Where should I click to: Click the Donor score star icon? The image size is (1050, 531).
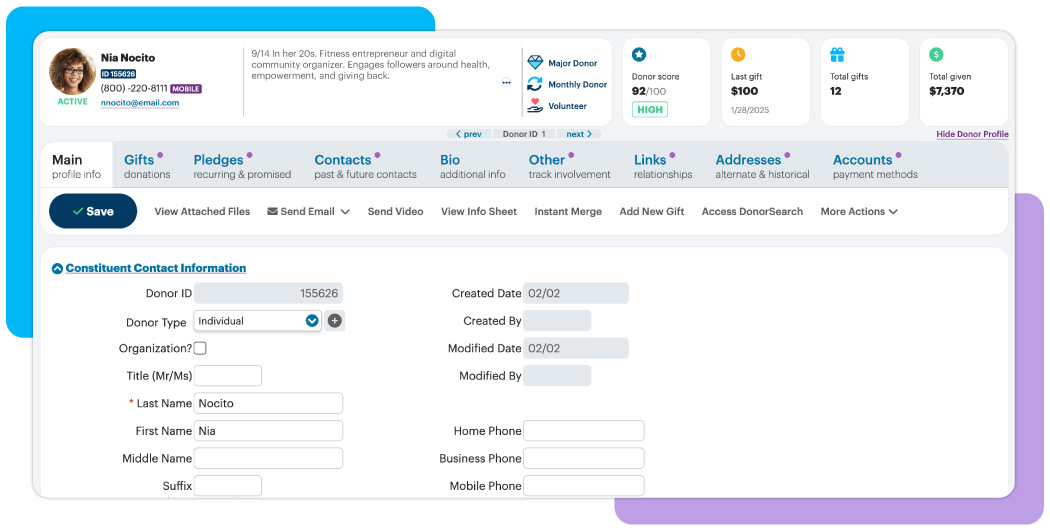(639, 55)
